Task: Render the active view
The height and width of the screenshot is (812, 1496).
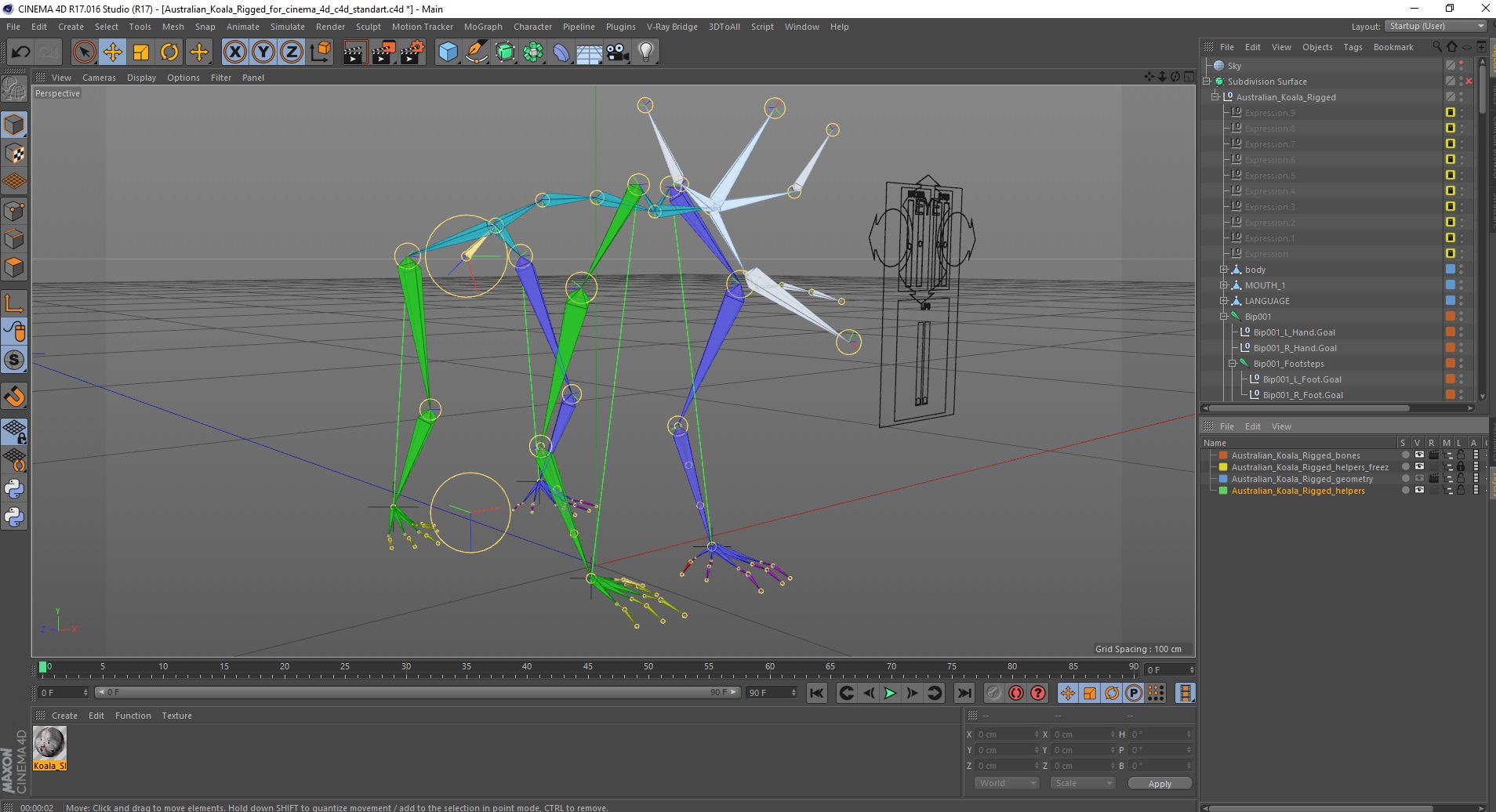Action: (354, 53)
